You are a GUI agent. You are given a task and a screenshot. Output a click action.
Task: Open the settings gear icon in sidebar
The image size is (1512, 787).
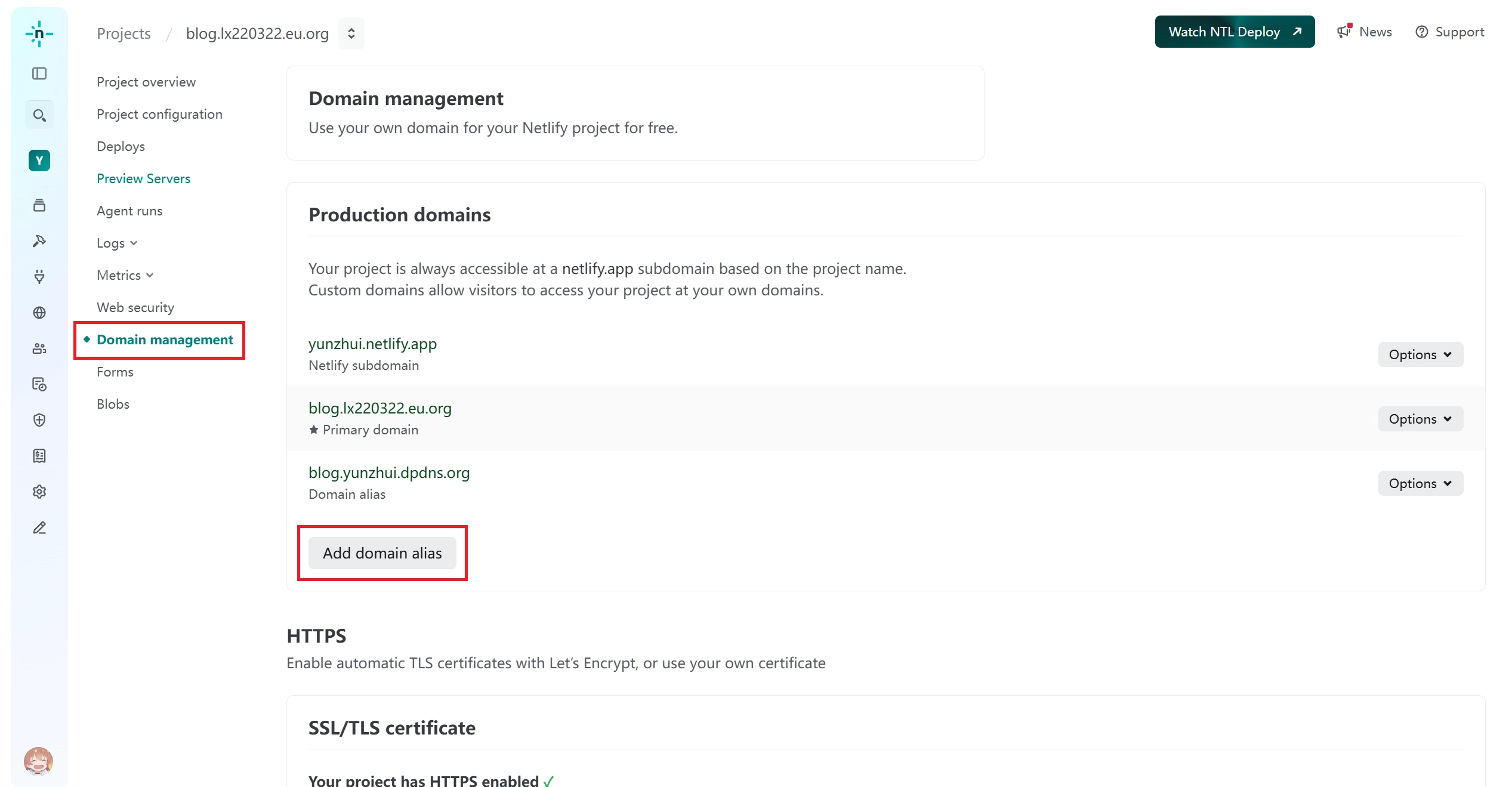39,492
